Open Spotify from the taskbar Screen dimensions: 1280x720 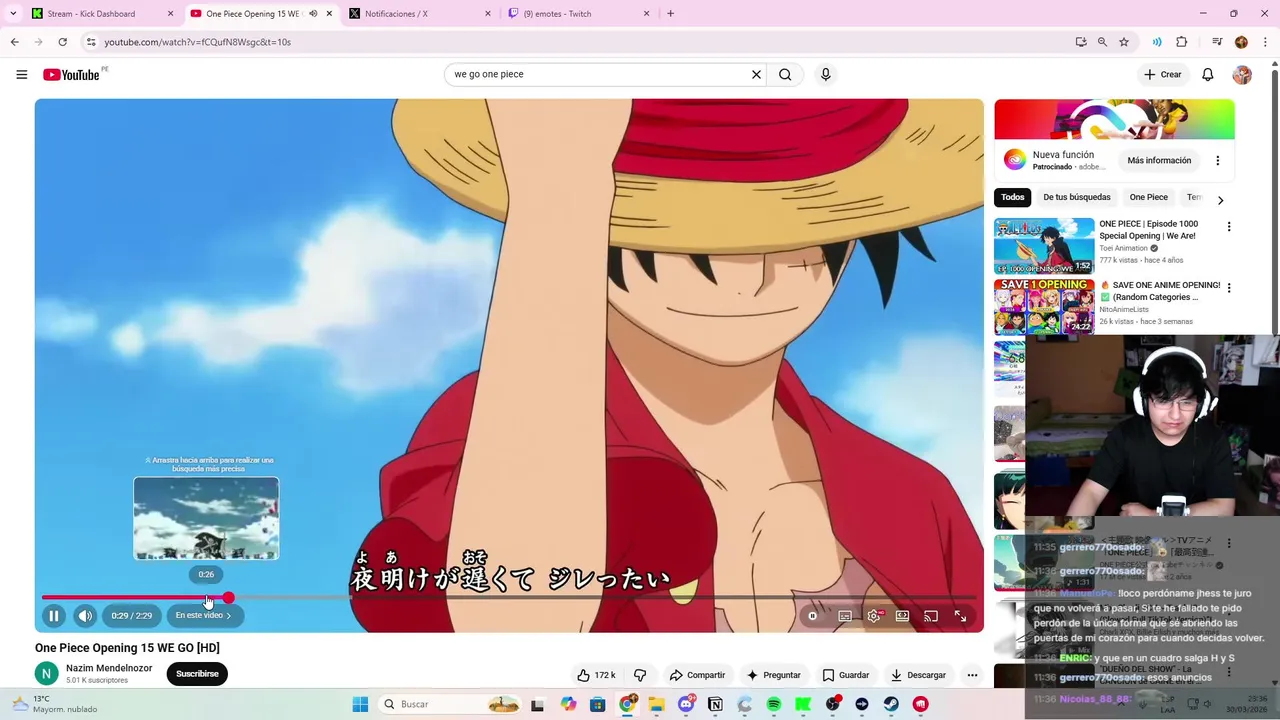coord(774,704)
